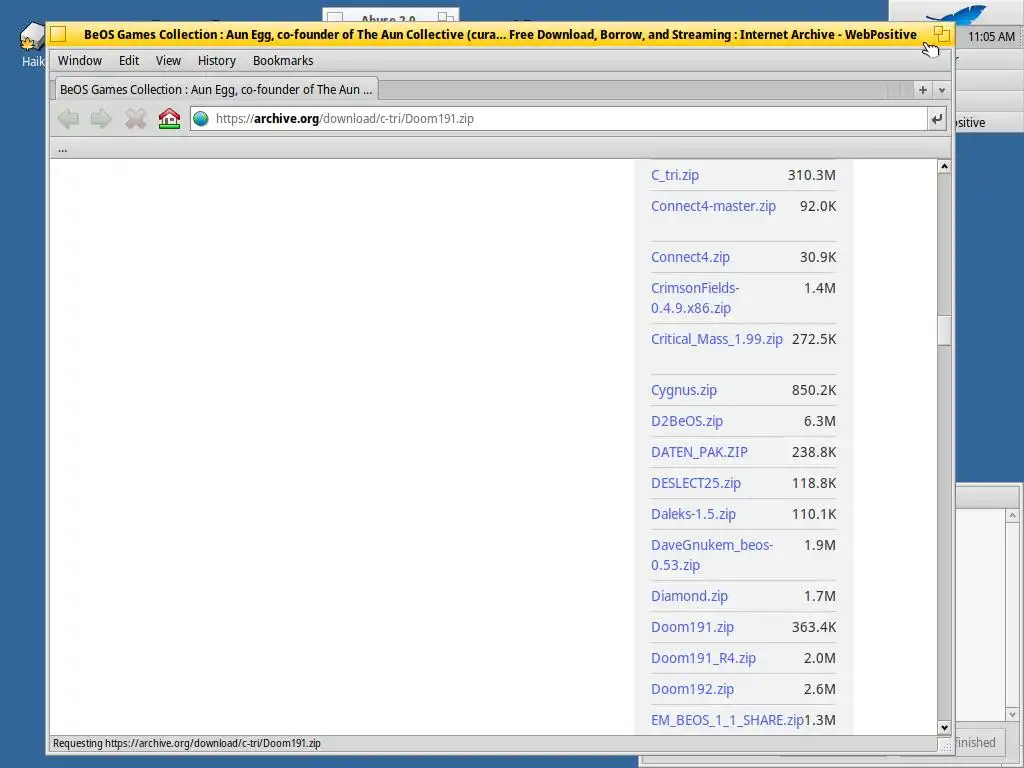Viewport: 1024px width, 768px height.
Task: Click the 11:05 AM clock in Deskbar
Action: tap(991, 37)
